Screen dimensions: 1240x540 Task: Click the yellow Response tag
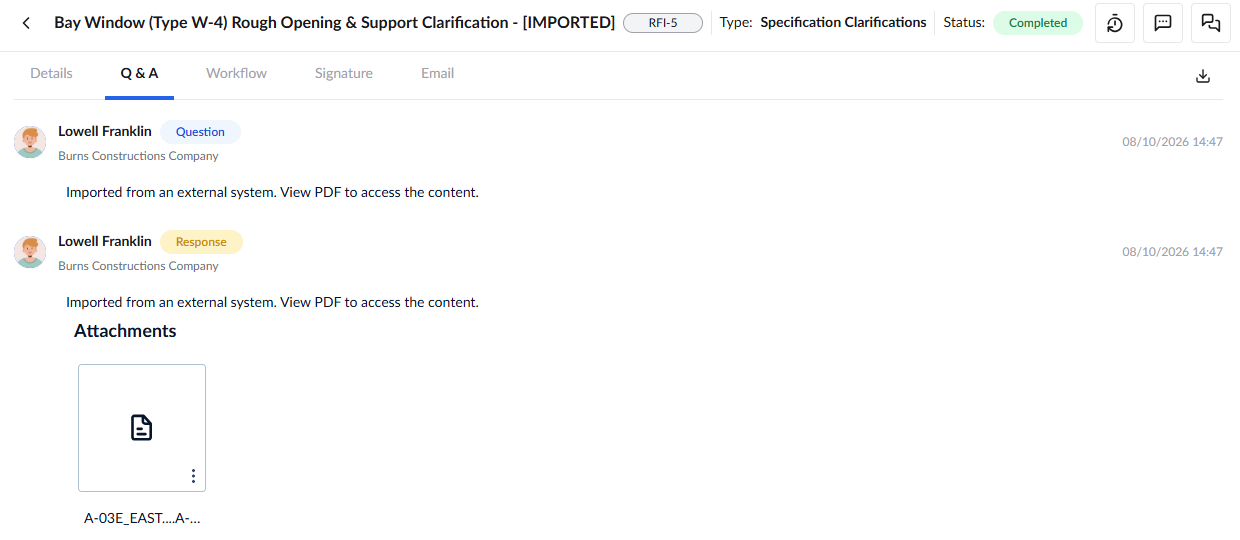(201, 242)
